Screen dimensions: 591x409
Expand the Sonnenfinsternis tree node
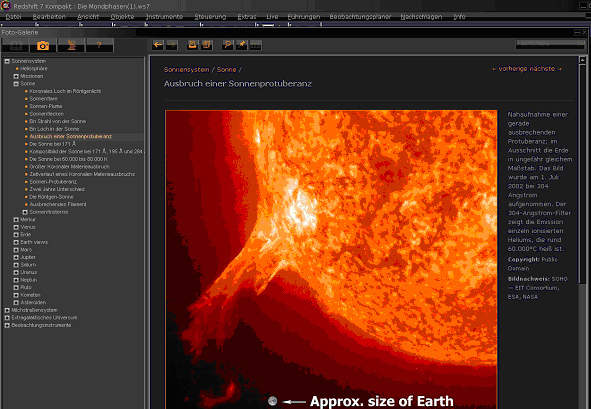[25, 212]
